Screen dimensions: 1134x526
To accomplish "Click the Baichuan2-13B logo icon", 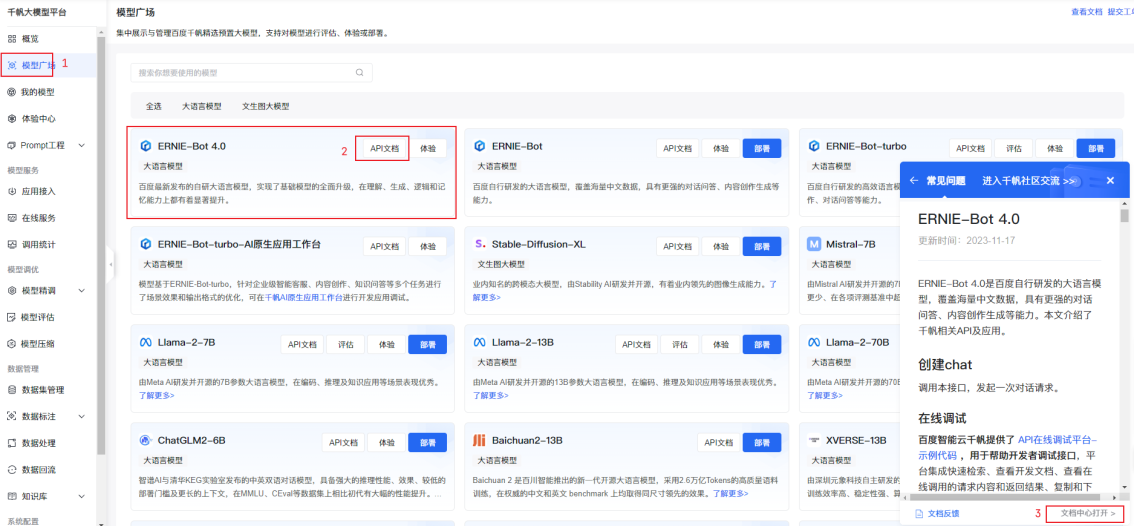I will pyautogui.click(x=479, y=440).
